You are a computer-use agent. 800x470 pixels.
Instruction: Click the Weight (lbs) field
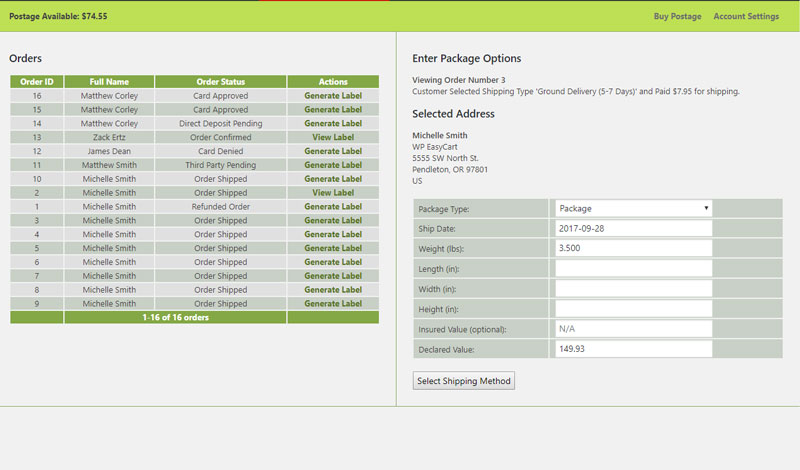[634, 248]
